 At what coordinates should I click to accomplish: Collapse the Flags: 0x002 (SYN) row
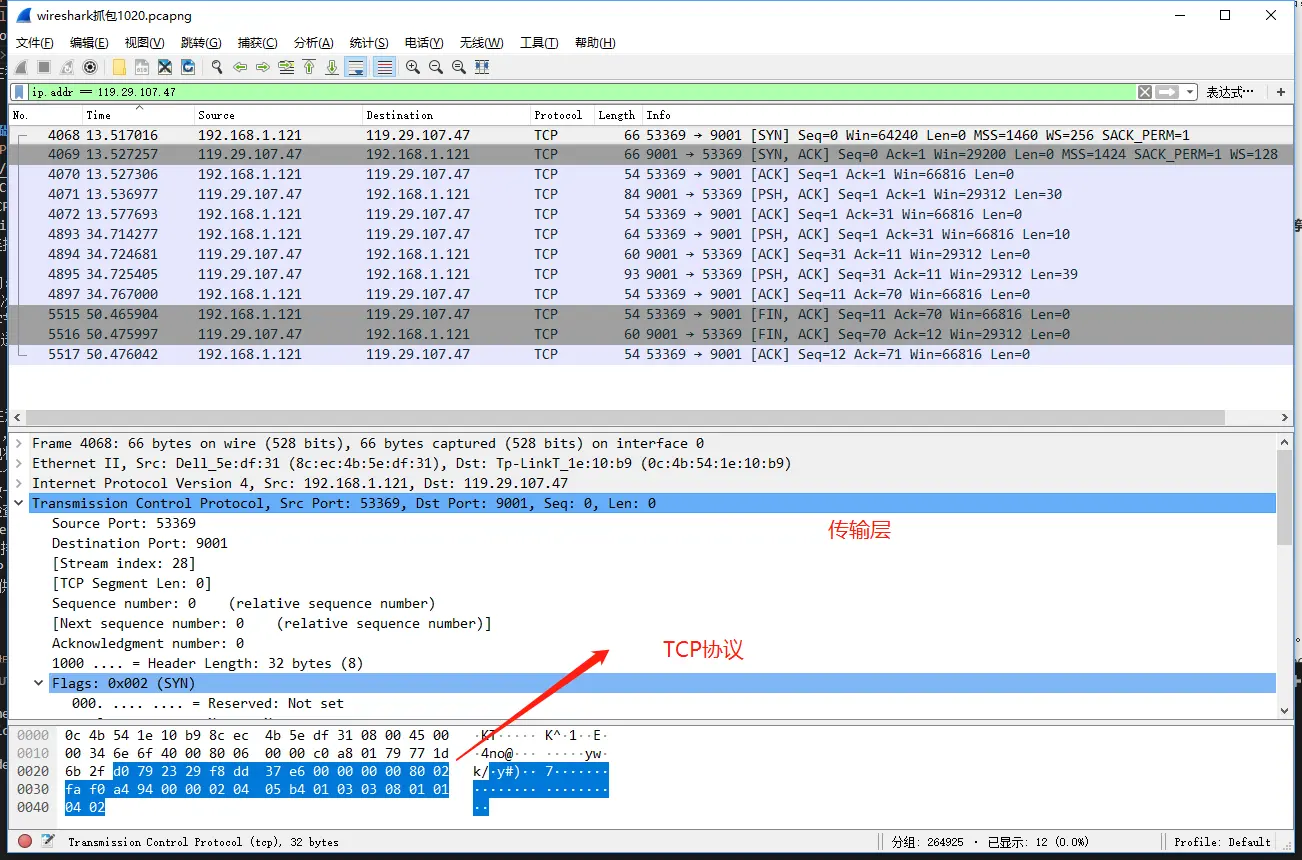[39, 683]
